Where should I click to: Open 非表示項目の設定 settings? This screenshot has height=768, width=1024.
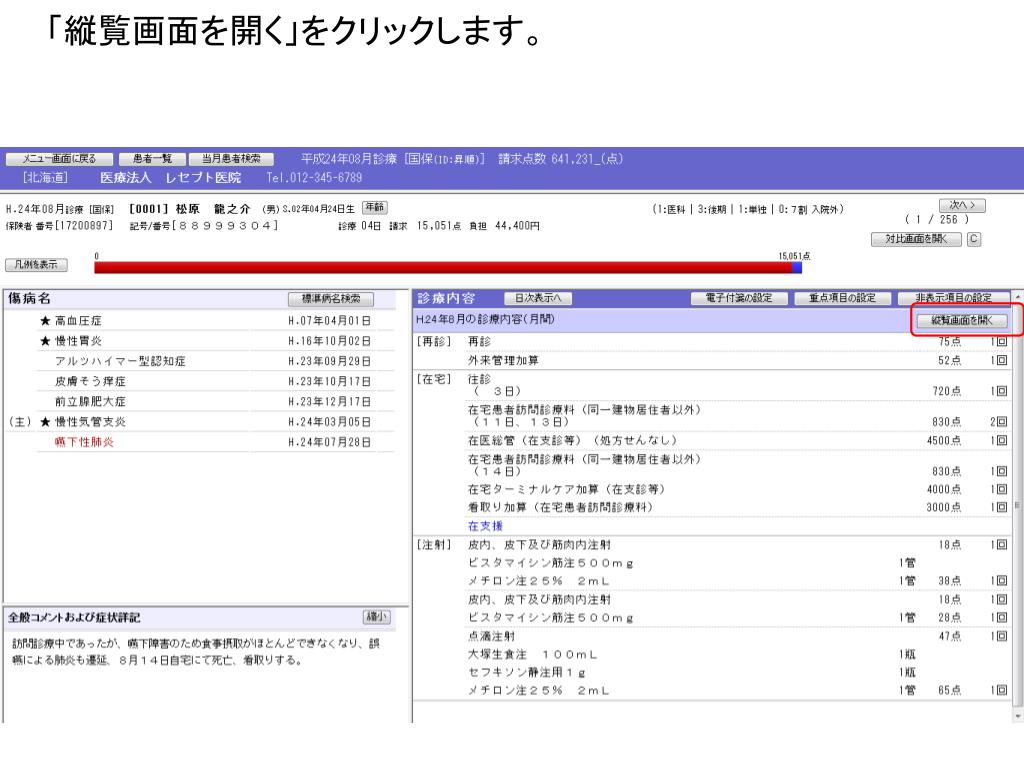pos(953,298)
